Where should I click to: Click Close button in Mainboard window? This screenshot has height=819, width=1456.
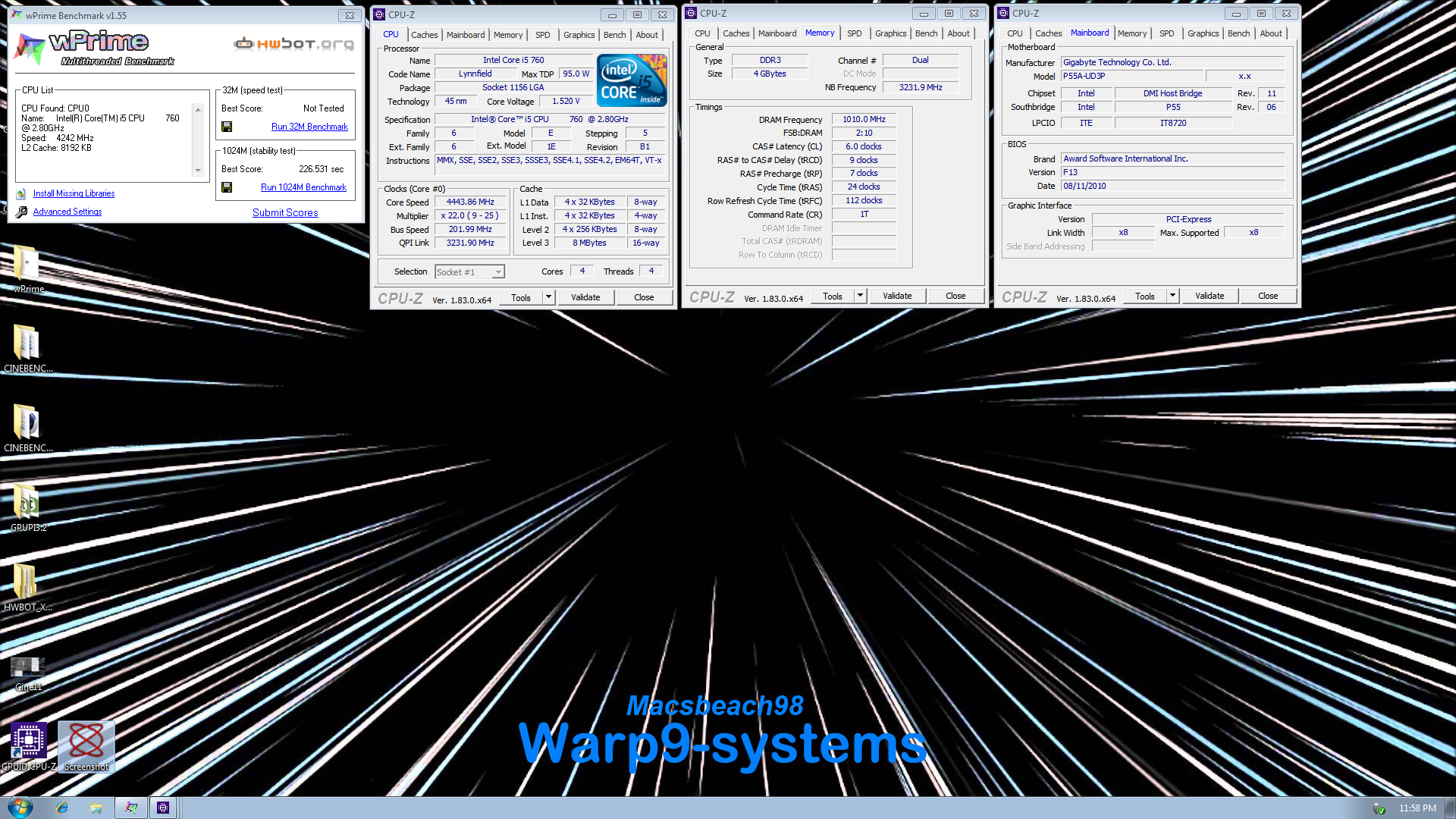pyautogui.click(x=1268, y=296)
